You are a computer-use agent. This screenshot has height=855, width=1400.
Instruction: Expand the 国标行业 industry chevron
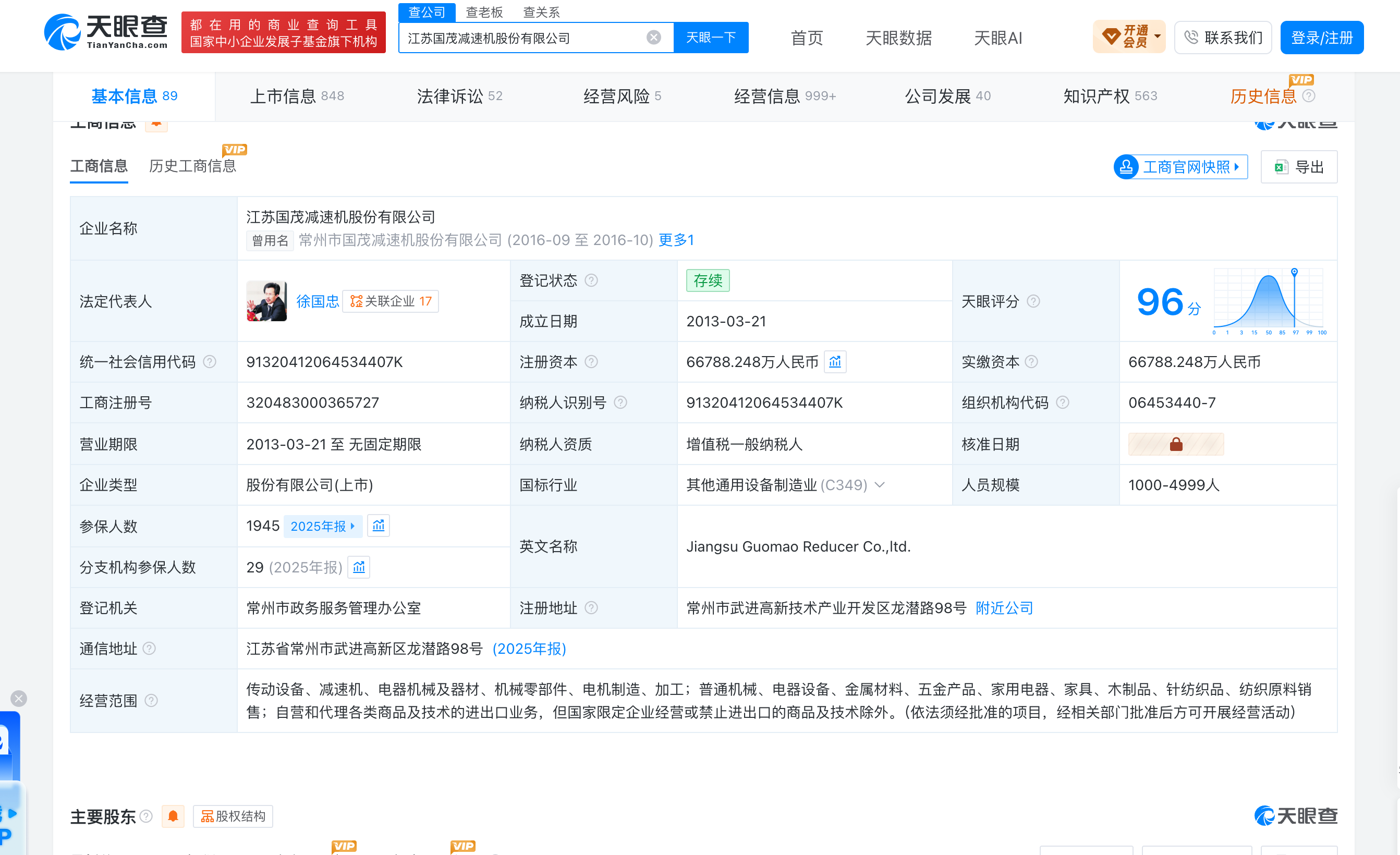click(x=880, y=485)
